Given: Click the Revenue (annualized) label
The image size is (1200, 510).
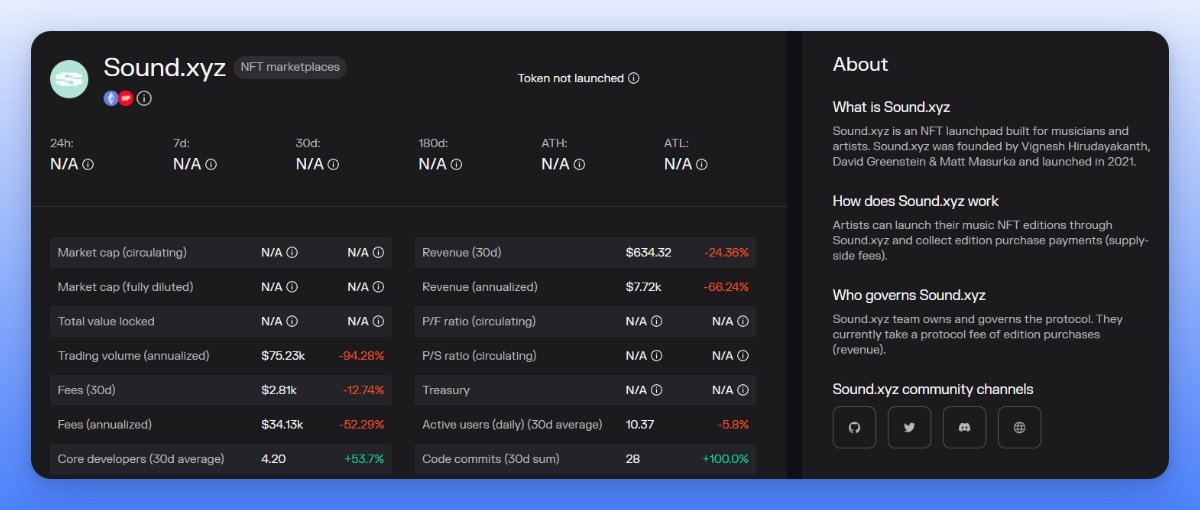Looking at the screenshot, I should (480, 287).
